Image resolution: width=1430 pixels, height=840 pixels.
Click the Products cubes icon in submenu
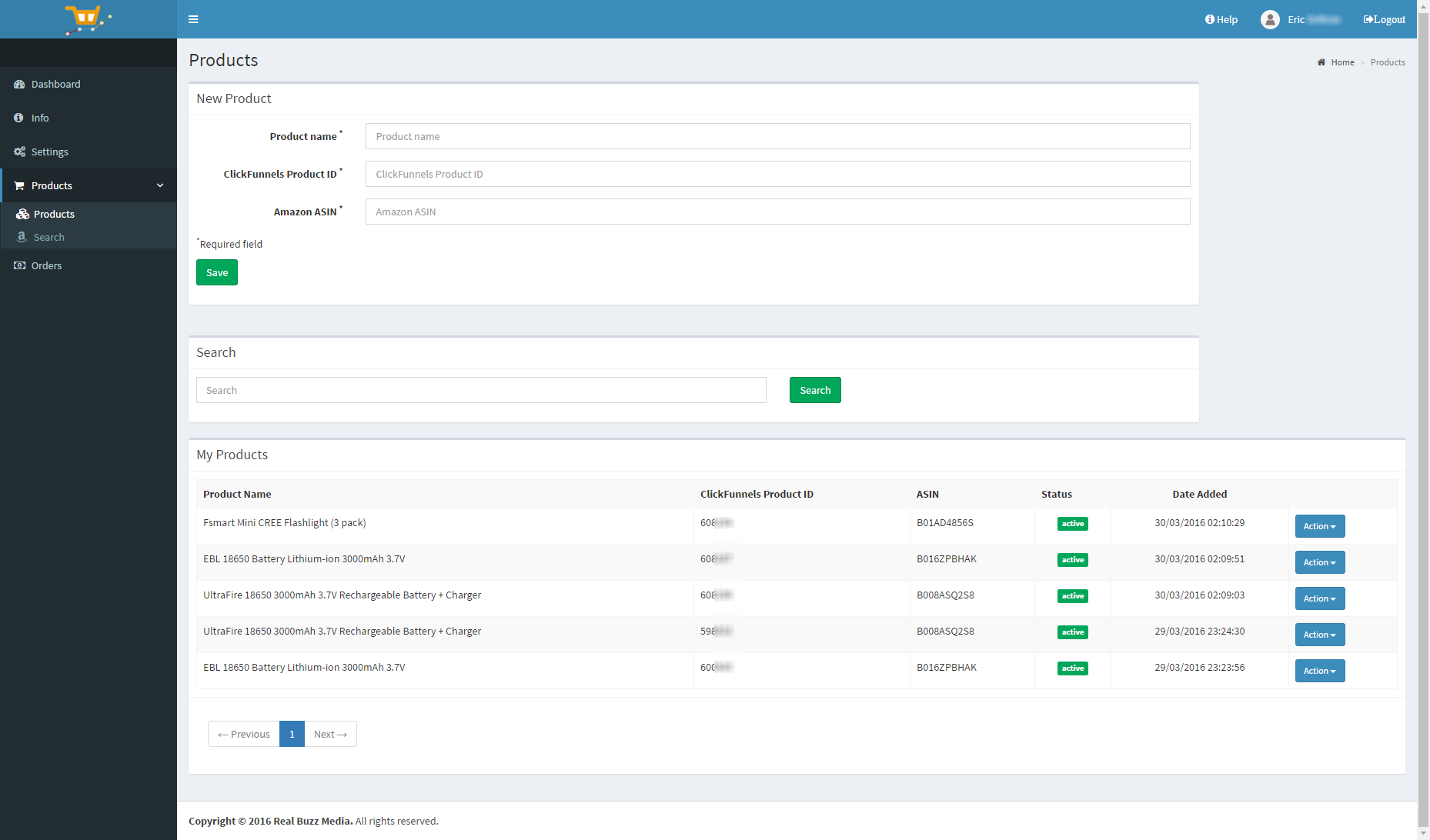tap(22, 214)
